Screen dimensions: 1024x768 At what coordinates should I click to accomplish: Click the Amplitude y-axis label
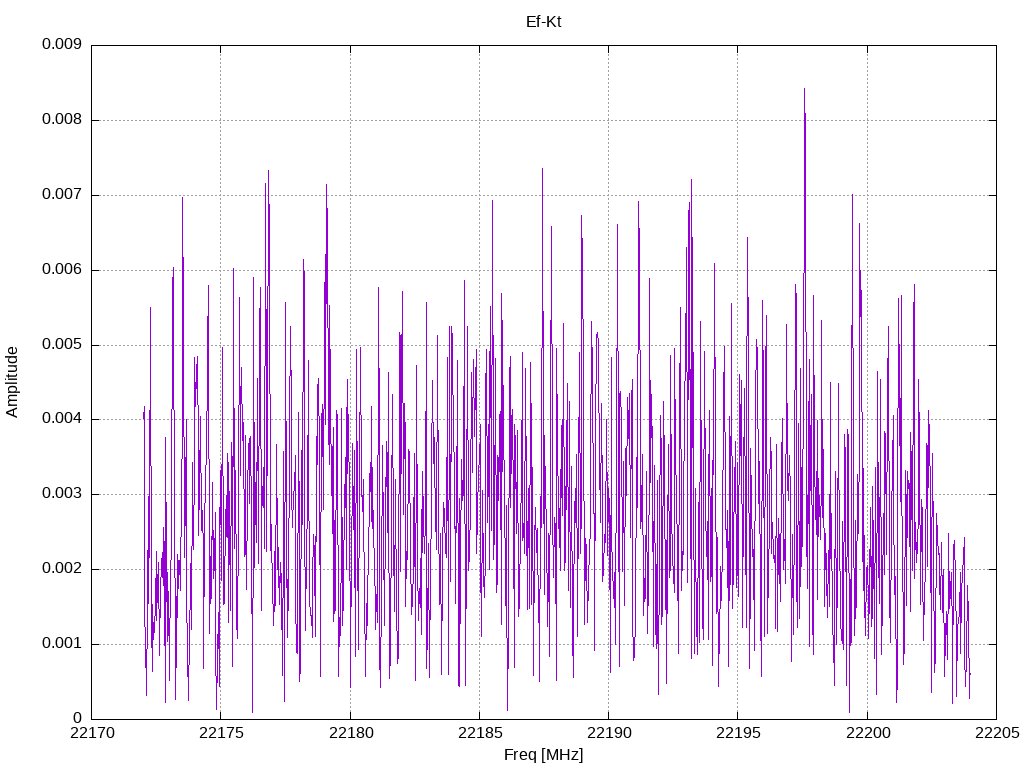pyautogui.click(x=12, y=382)
